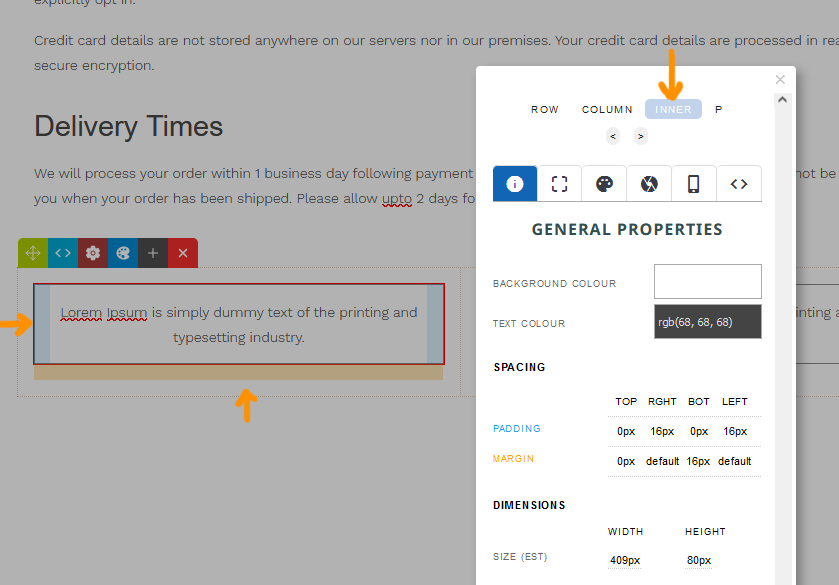This screenshot has height=585, width=839.
Task: Add a new element with the plus icon
Action: (x=153, y=253)
